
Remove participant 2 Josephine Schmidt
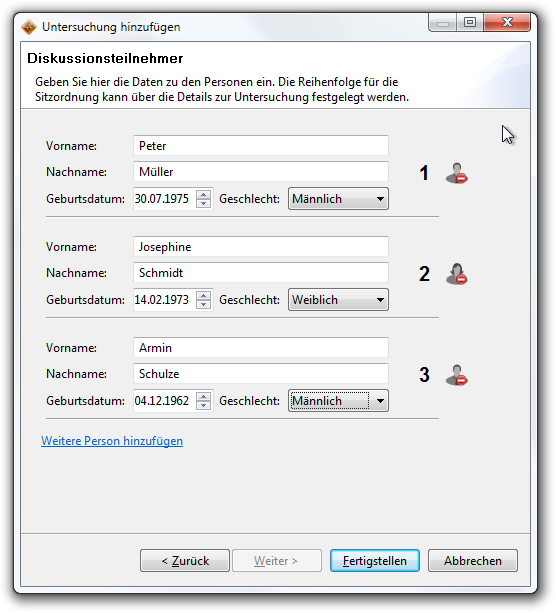(x=457, y=274)
